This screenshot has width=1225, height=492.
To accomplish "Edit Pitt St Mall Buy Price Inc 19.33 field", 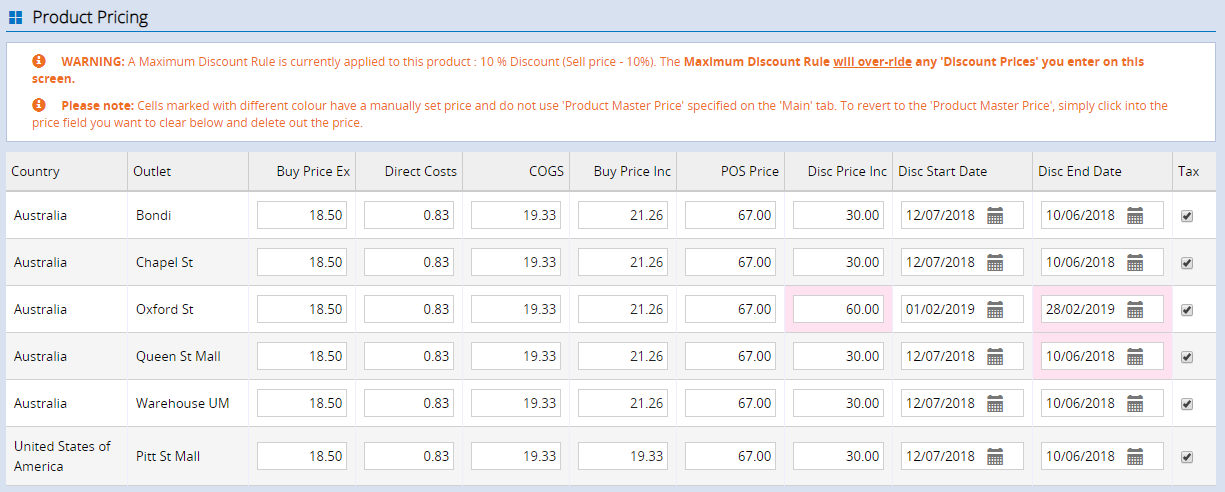I will (x=623, y=456).
